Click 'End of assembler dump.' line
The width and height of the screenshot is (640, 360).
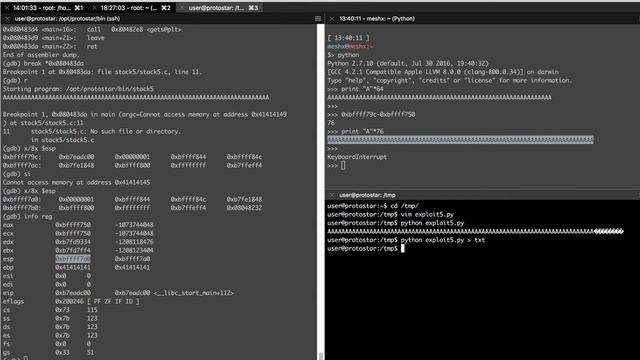tap(41, 55)
